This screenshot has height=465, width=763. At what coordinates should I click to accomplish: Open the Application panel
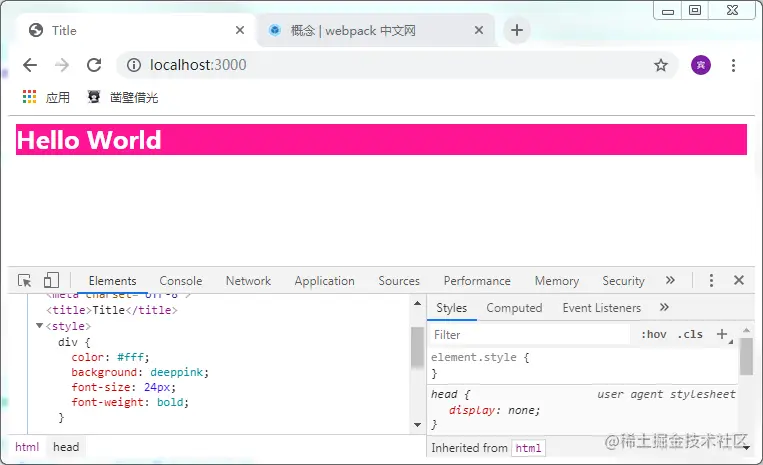325,281
